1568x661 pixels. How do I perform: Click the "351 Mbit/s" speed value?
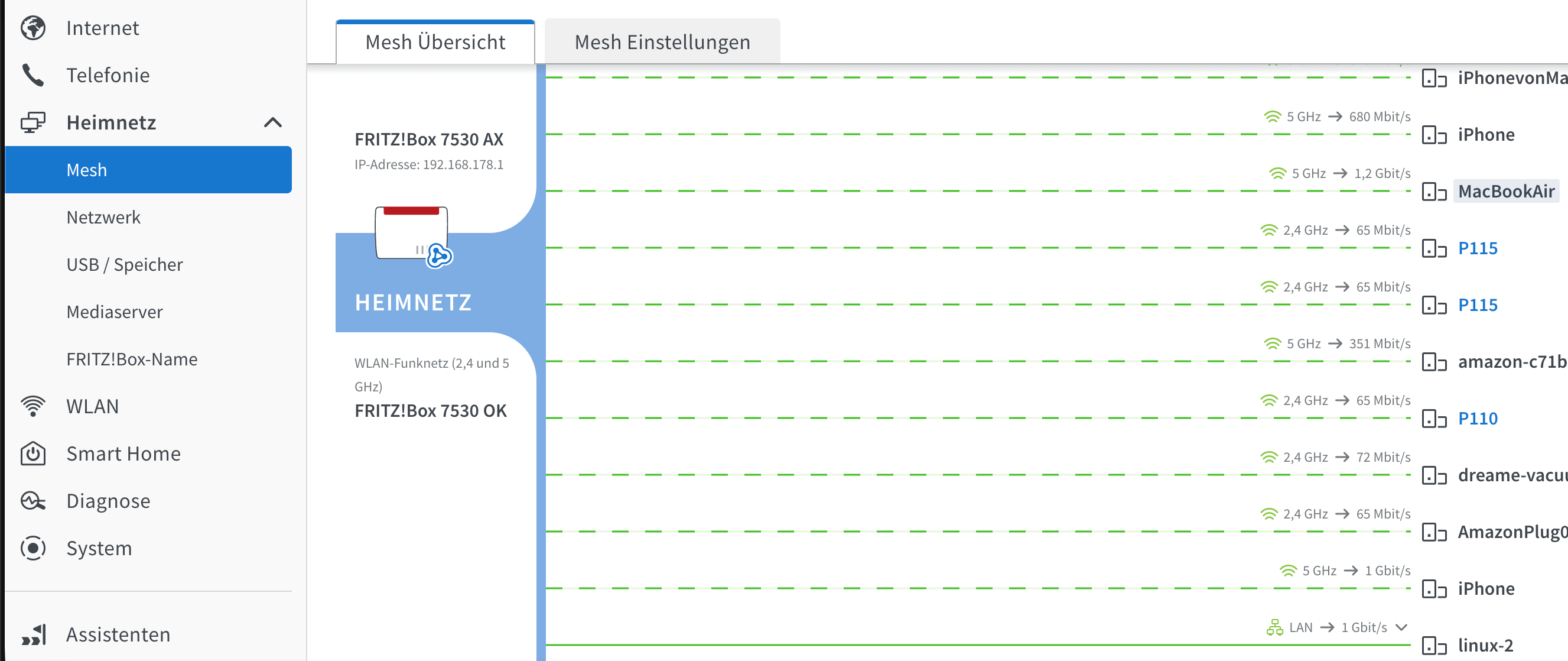tap(1380, 344)
